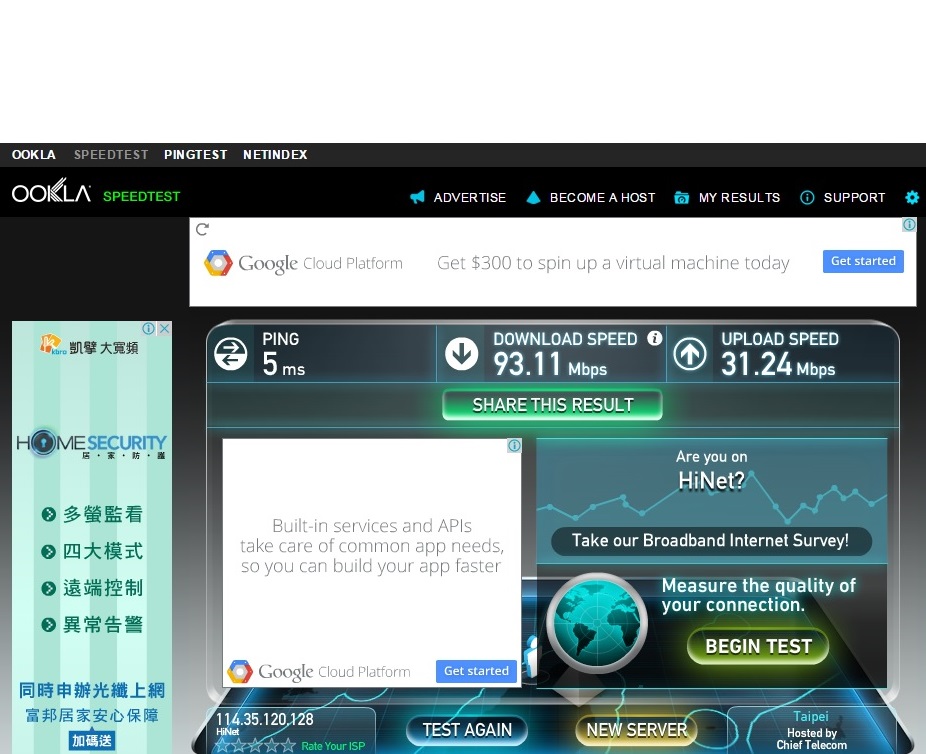Click the AdChoices icon on top banner
The width and height of the screenshot is (926, 754).
[x=909, y=224]
